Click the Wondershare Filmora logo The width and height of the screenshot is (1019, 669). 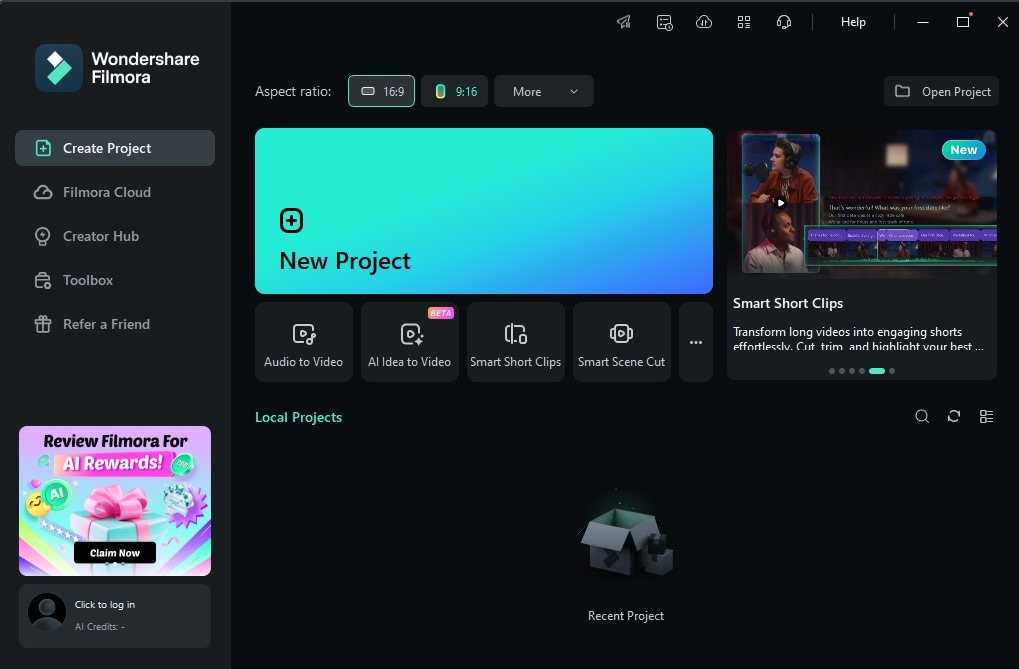[x=117, y=68]
